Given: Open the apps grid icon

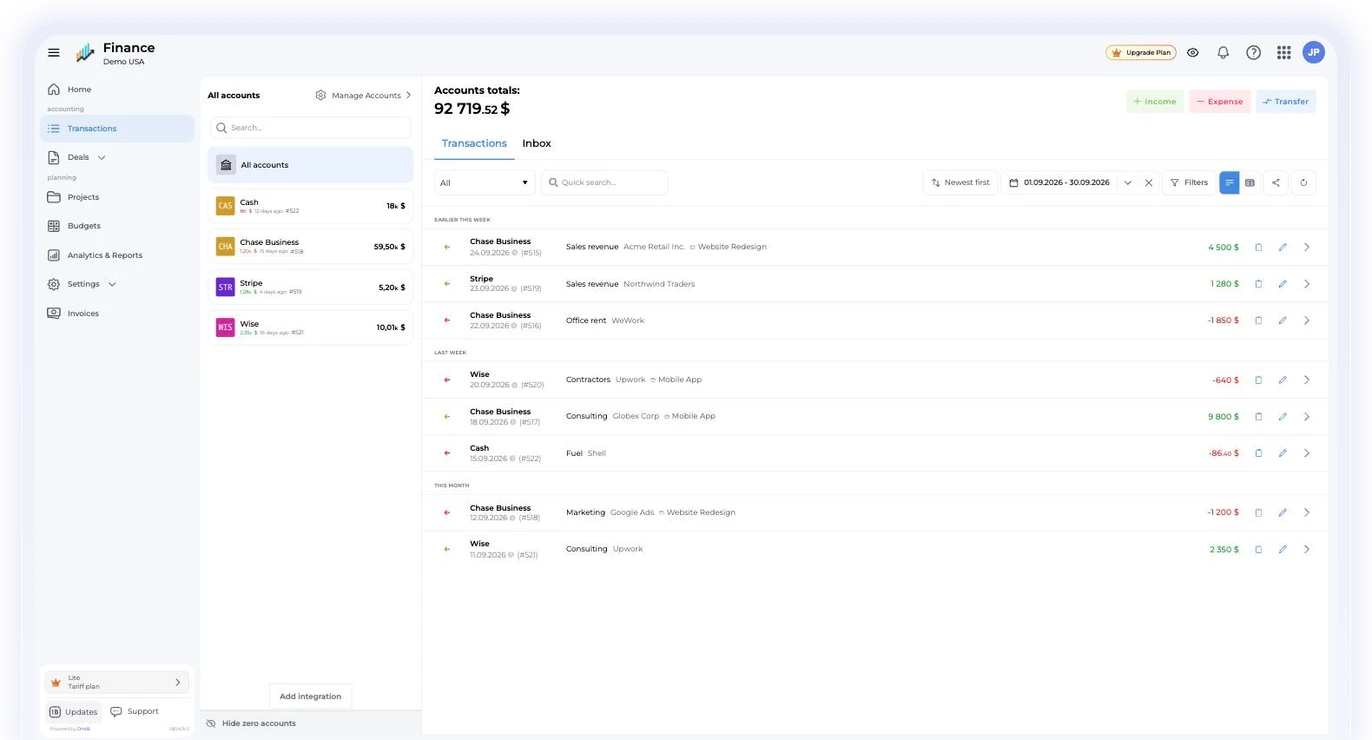Looking at the screenshot, I should coord(1284,53).
